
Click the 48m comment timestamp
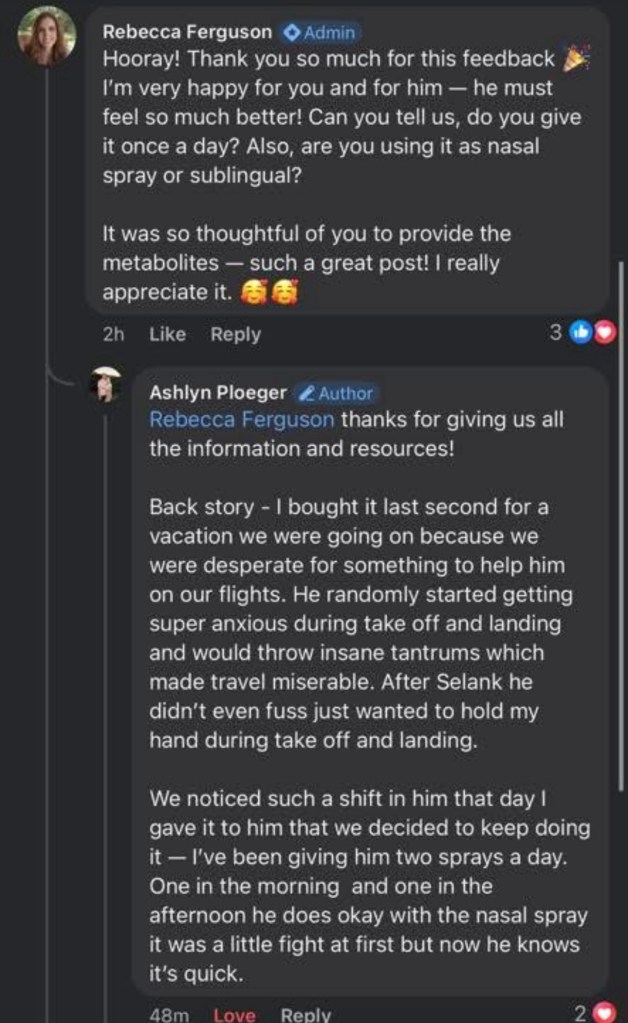coord(169,1014)
